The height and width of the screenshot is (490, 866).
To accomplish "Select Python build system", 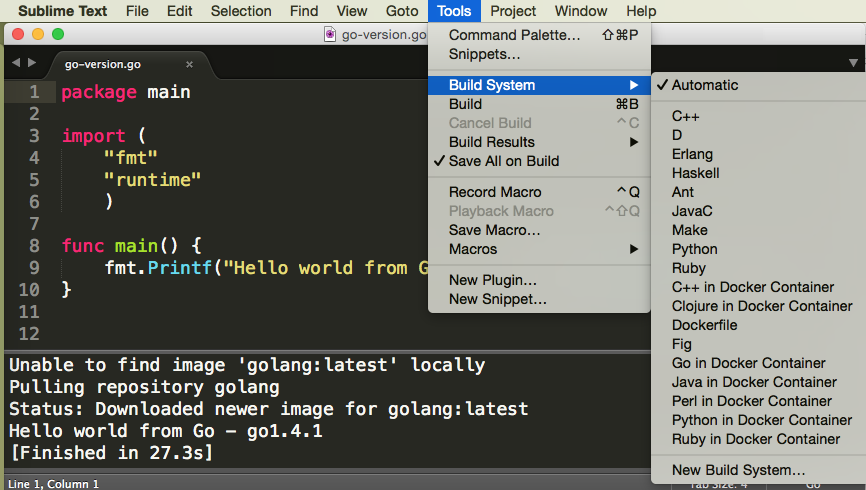I will pos(759,249).
